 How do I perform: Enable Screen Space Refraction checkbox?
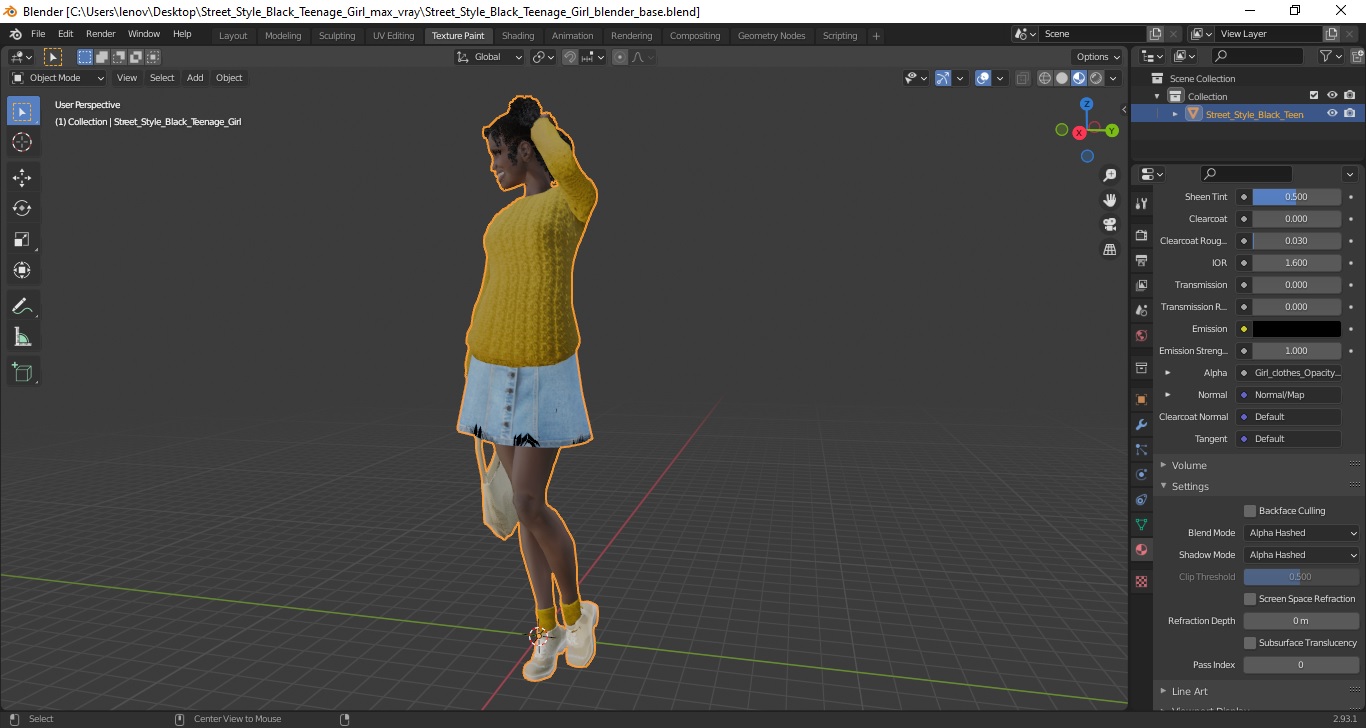(x=1250, y=599)
